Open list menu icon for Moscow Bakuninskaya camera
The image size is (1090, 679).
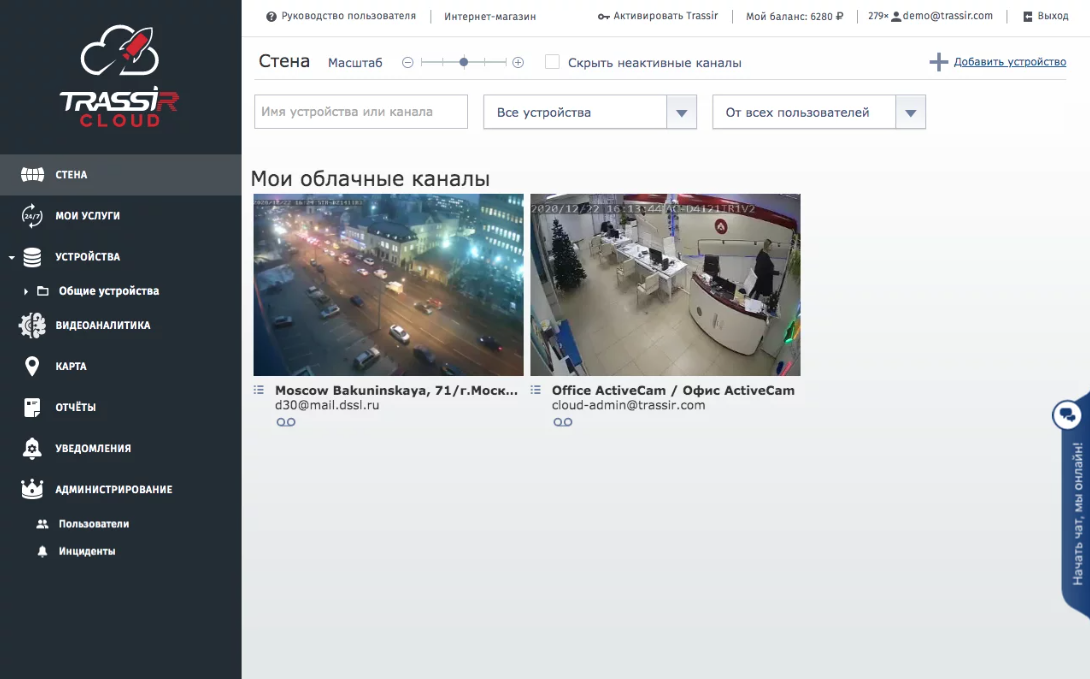coord(259,390)
